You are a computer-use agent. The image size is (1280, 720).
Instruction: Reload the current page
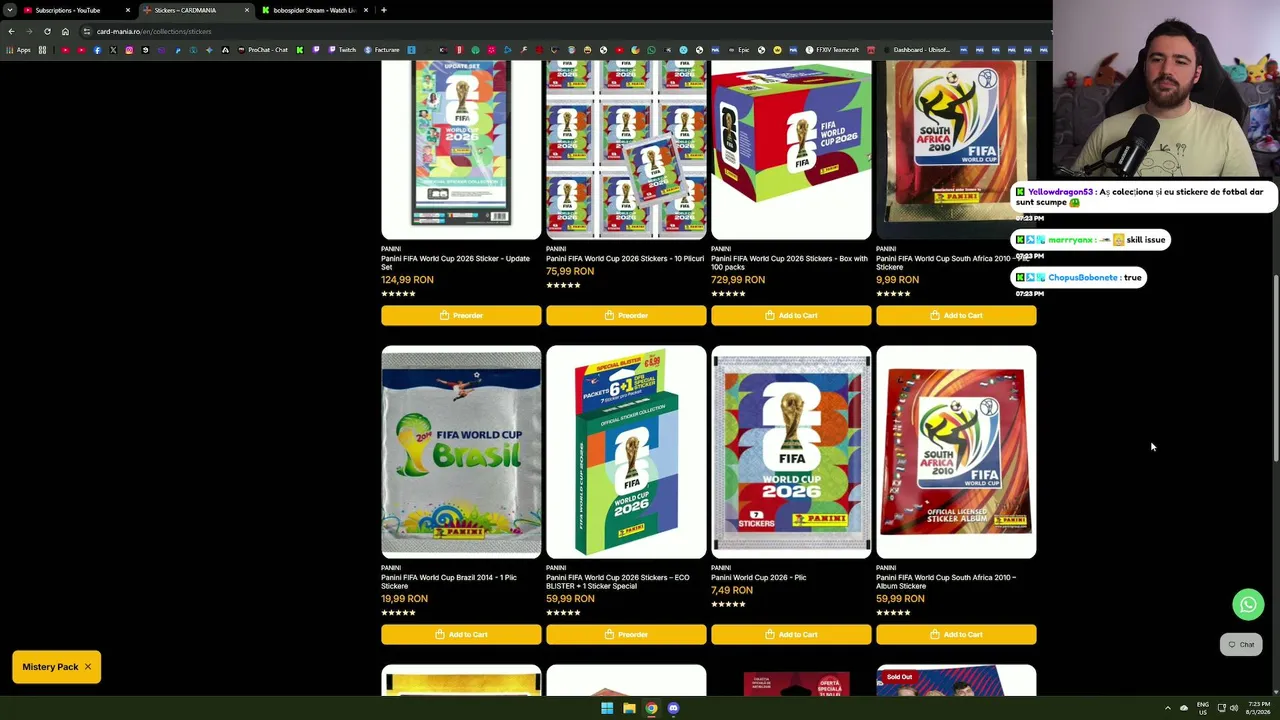pos(47,31)
